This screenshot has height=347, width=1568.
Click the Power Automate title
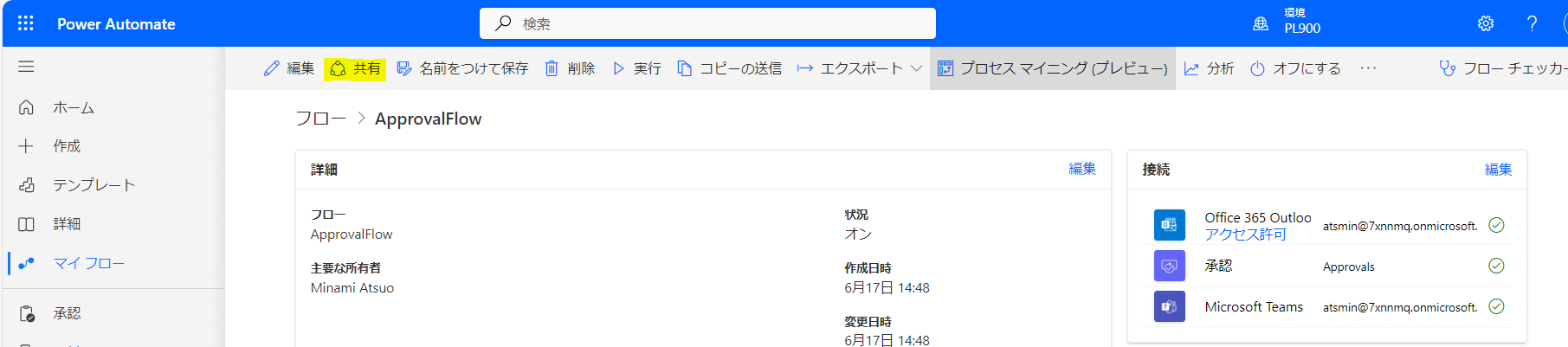(x=116, y=24)
